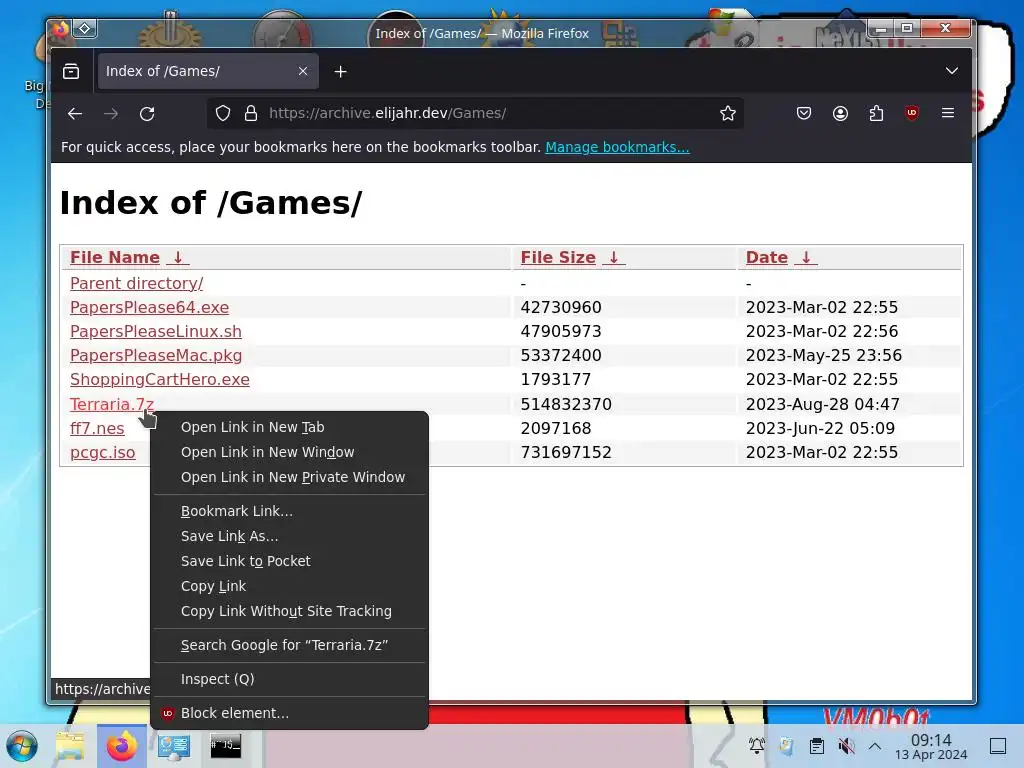Open the Firefox account icon

point(840,114)
